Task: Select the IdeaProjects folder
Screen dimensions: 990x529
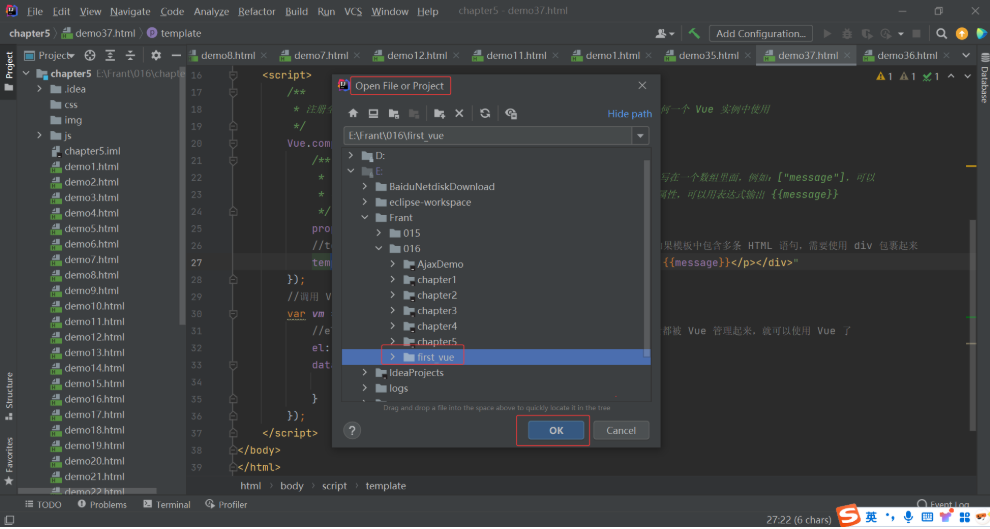Action: tap(416, 372)
